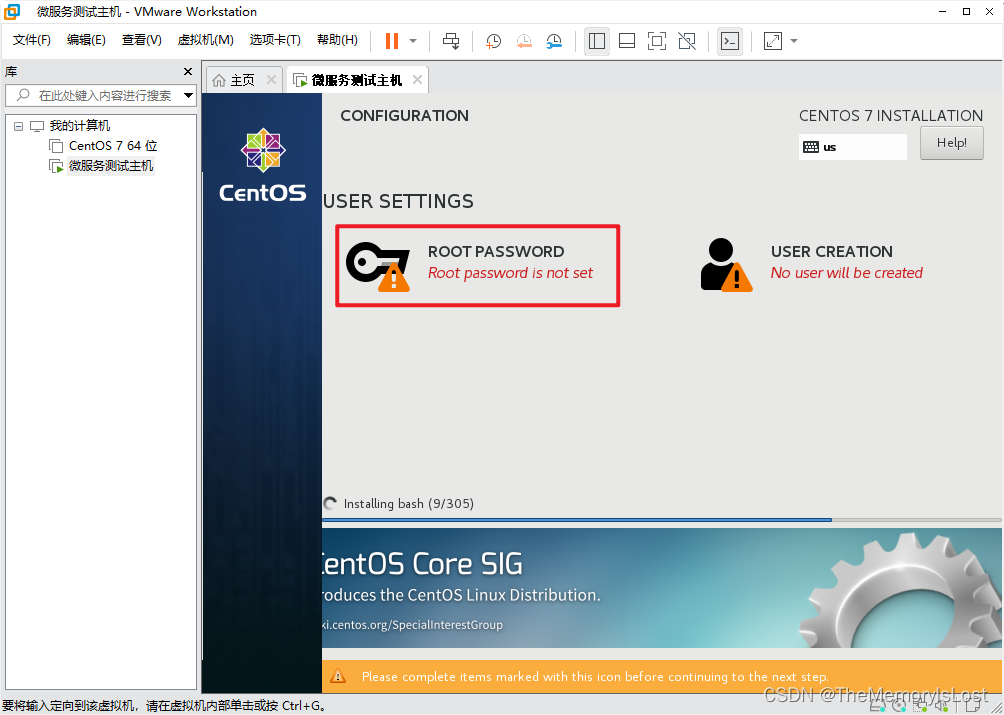Open the power options dropdown arrow

413,41
